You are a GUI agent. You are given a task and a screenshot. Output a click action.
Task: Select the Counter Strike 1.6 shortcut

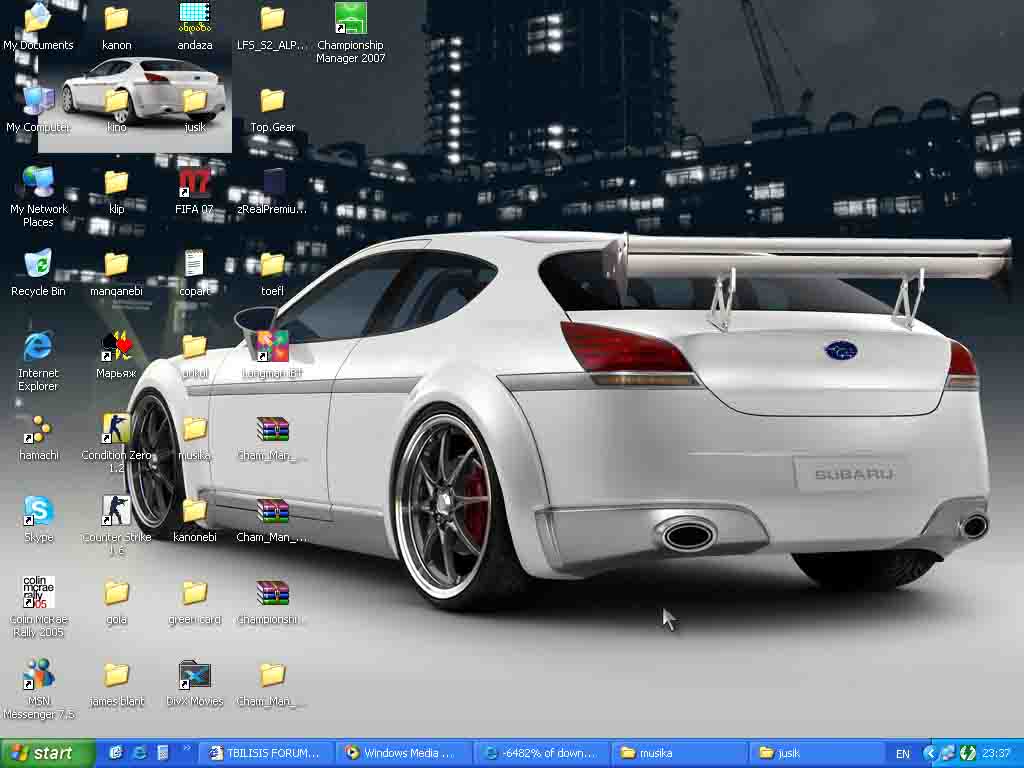[116, 512]
